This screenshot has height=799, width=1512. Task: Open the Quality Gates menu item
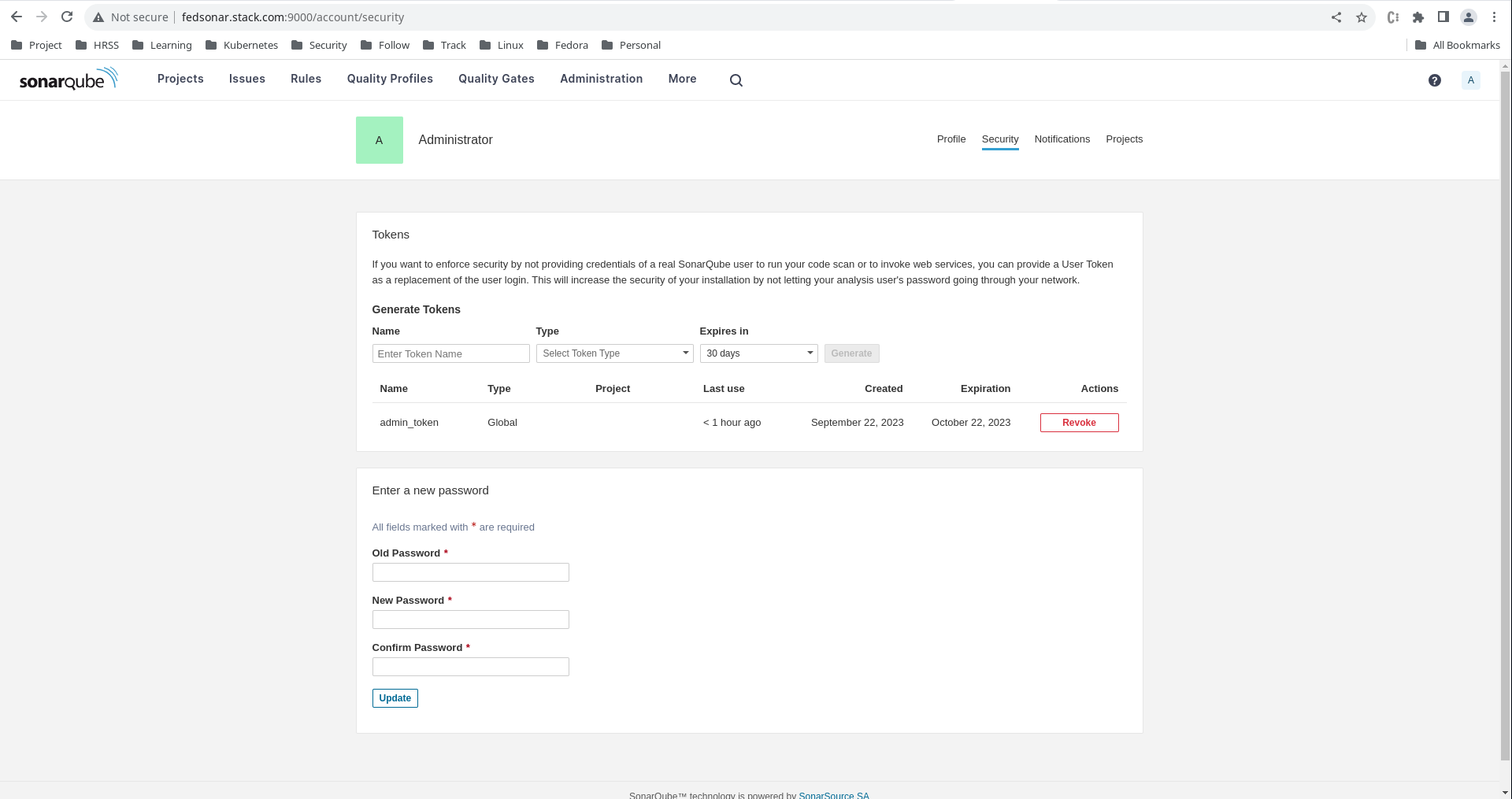click(x=496, y=79)
